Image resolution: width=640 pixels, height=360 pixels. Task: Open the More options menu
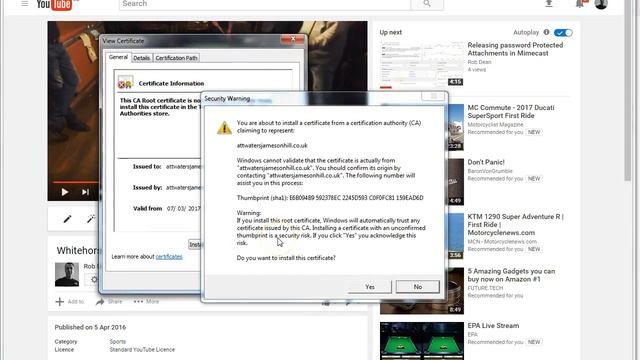coord(146,302)
